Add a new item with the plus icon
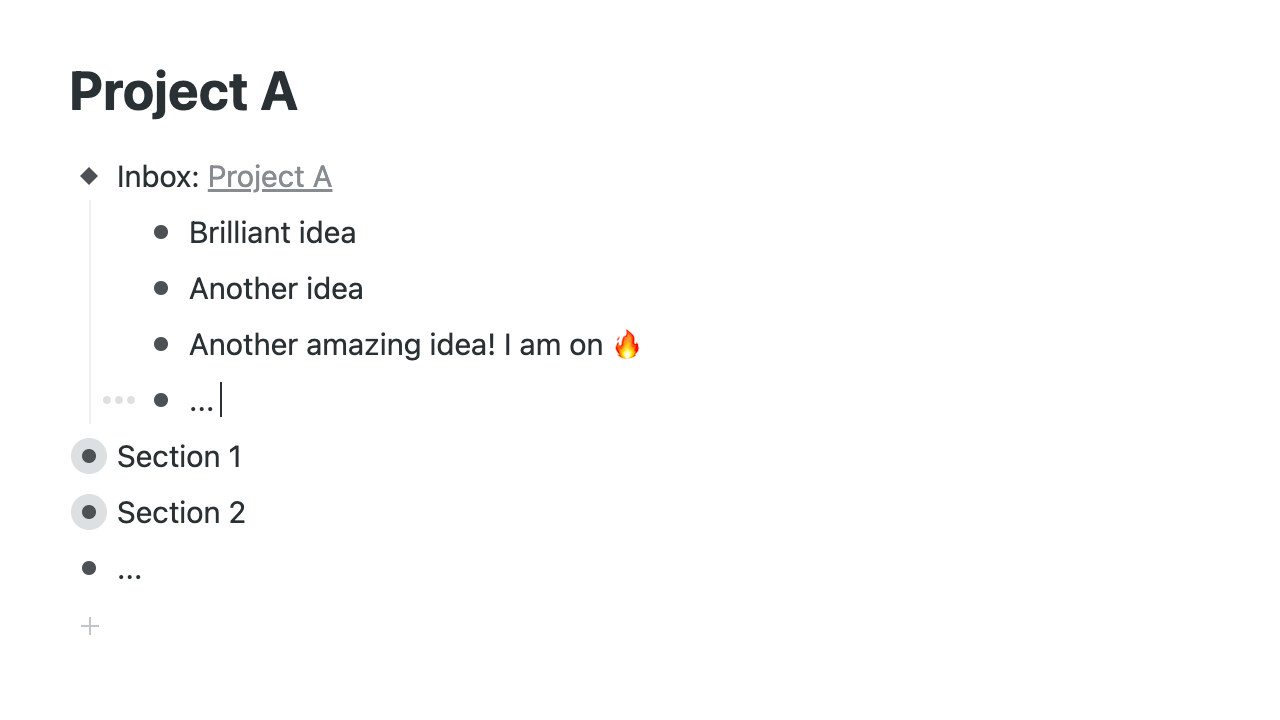The height and width of the screenshot is (720, 1280). pyautogui.click(x=90, y=626)
